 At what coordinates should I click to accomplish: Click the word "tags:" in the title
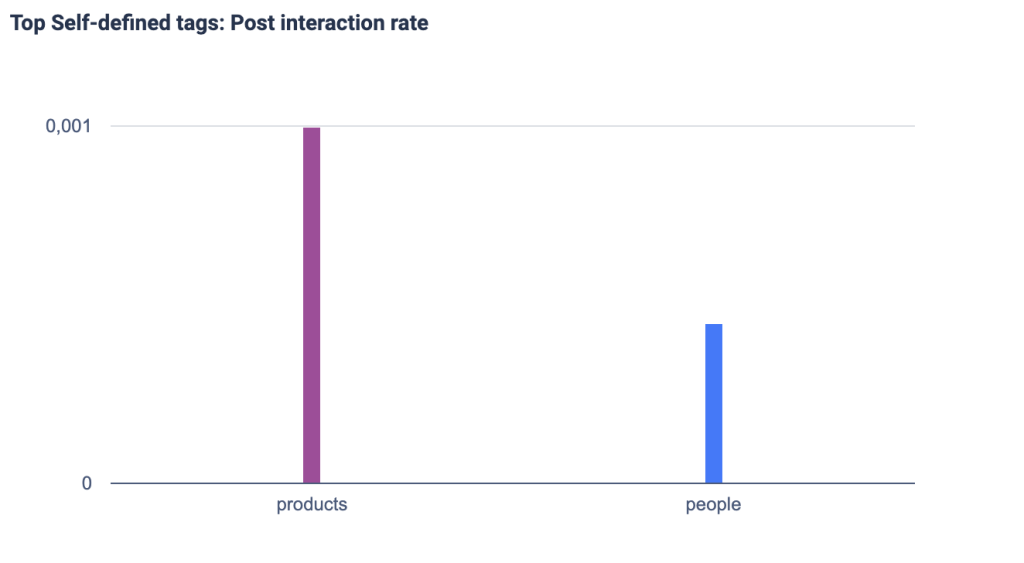(197, 23)
